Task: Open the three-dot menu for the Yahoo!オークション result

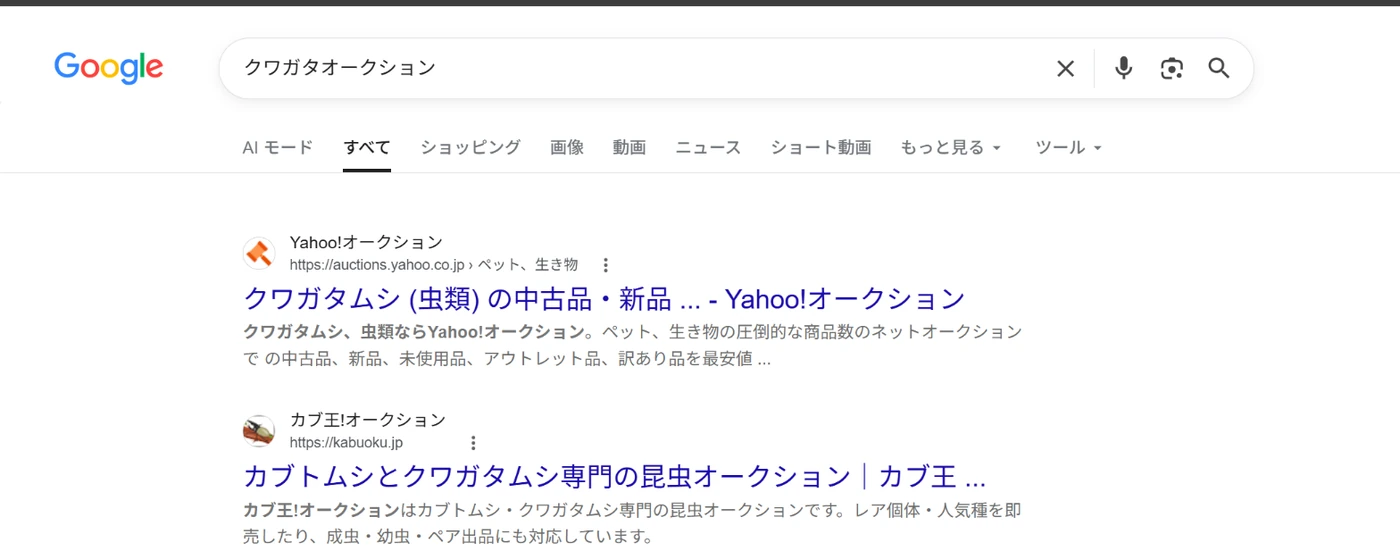Action: (605, 265)
